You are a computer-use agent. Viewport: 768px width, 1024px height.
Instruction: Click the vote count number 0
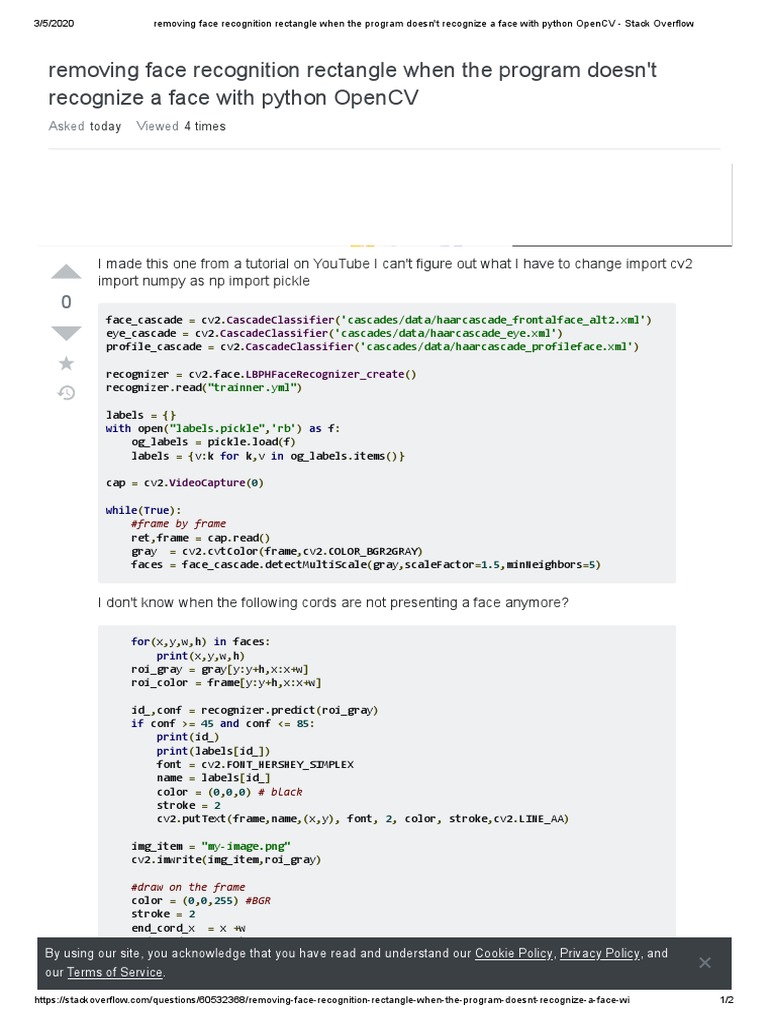tap(66, 302)
